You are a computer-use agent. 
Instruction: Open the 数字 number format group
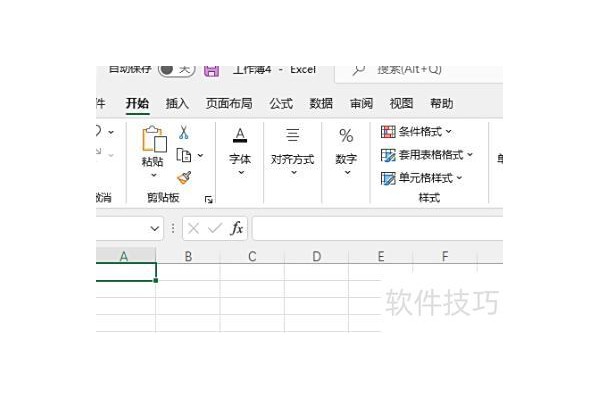[346, 152]
